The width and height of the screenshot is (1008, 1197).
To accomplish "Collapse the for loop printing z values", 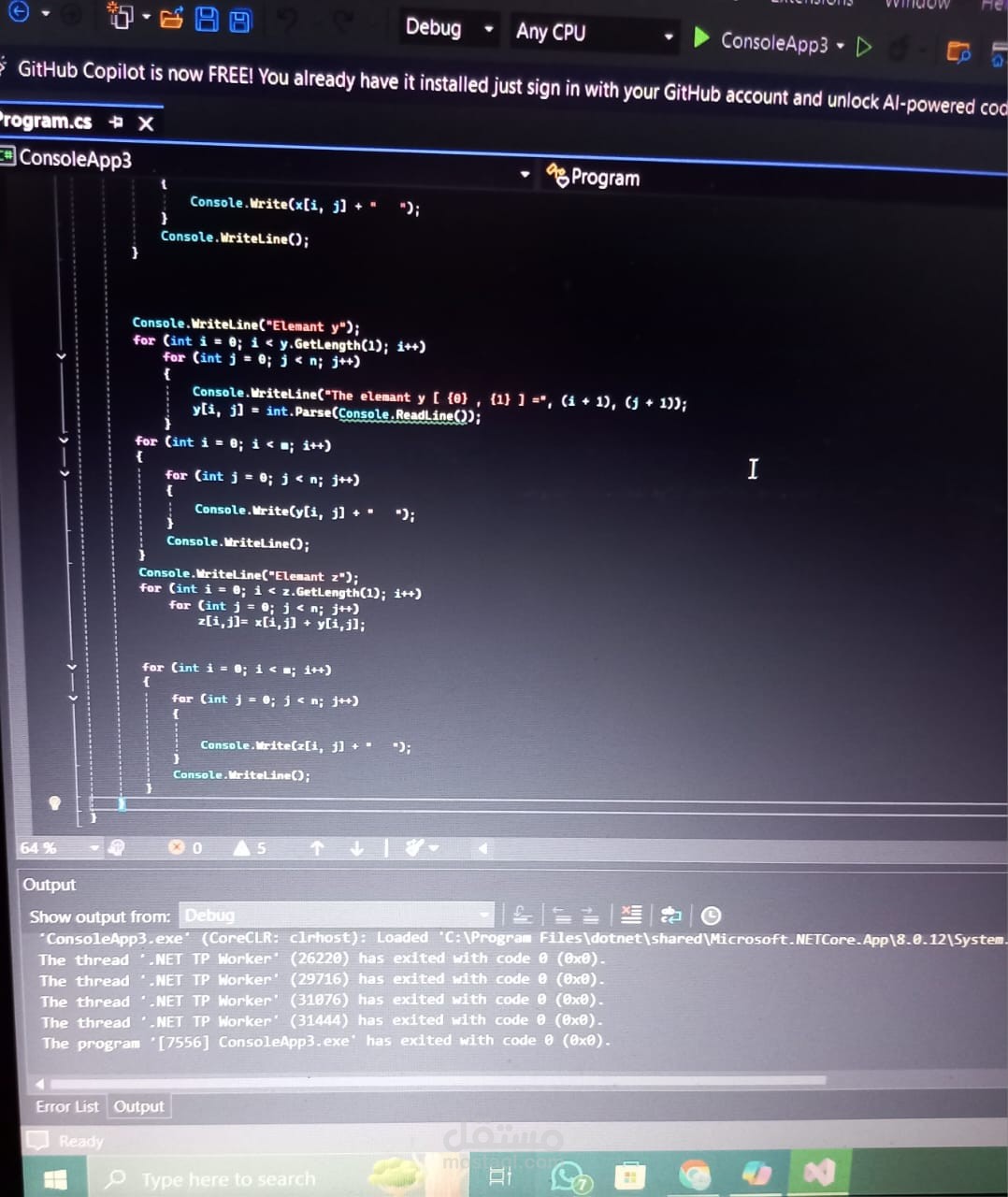I will [x=71, y=668].
